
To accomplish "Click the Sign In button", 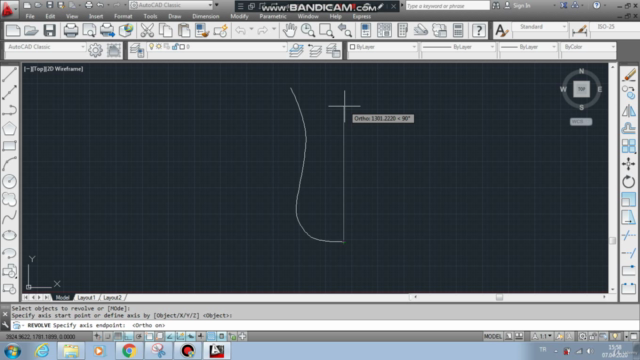I will [x=518, y=6].
